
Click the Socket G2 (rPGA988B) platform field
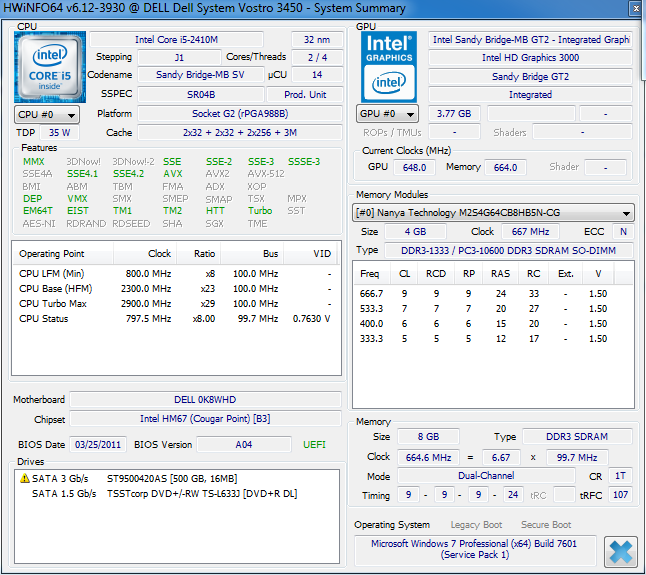[240, 113]
